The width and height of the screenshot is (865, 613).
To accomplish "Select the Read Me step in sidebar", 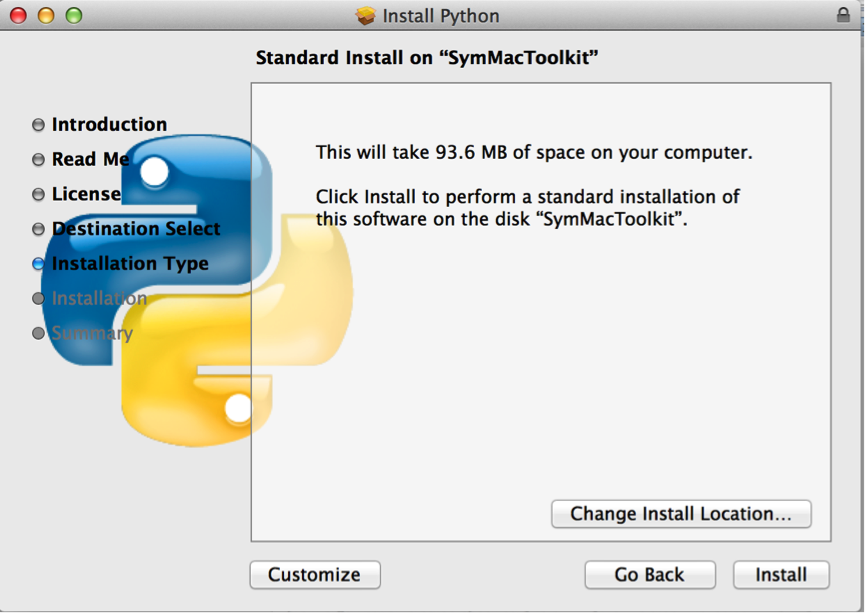I will 90,159.
